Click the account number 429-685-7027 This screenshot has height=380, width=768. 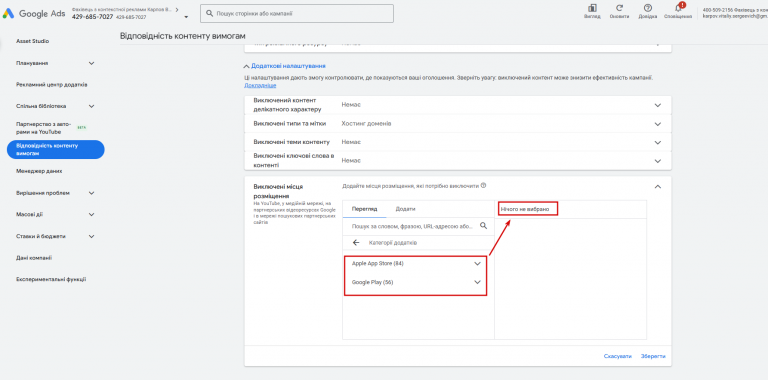point(93,17)
